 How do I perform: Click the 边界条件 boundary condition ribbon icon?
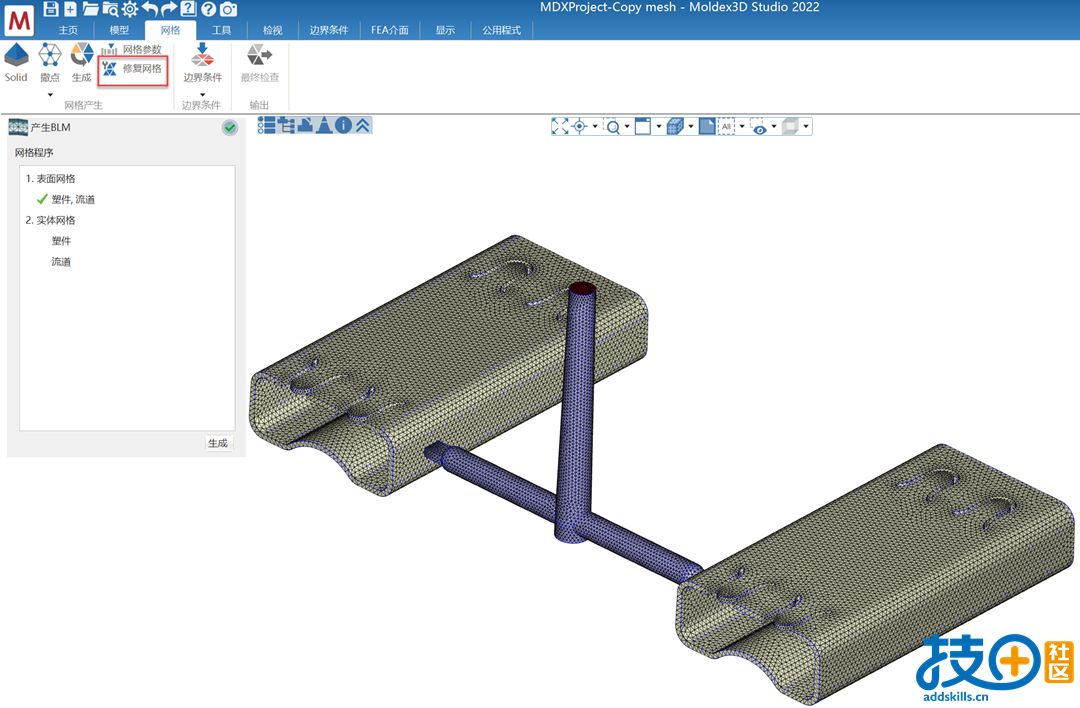[202, 63]
